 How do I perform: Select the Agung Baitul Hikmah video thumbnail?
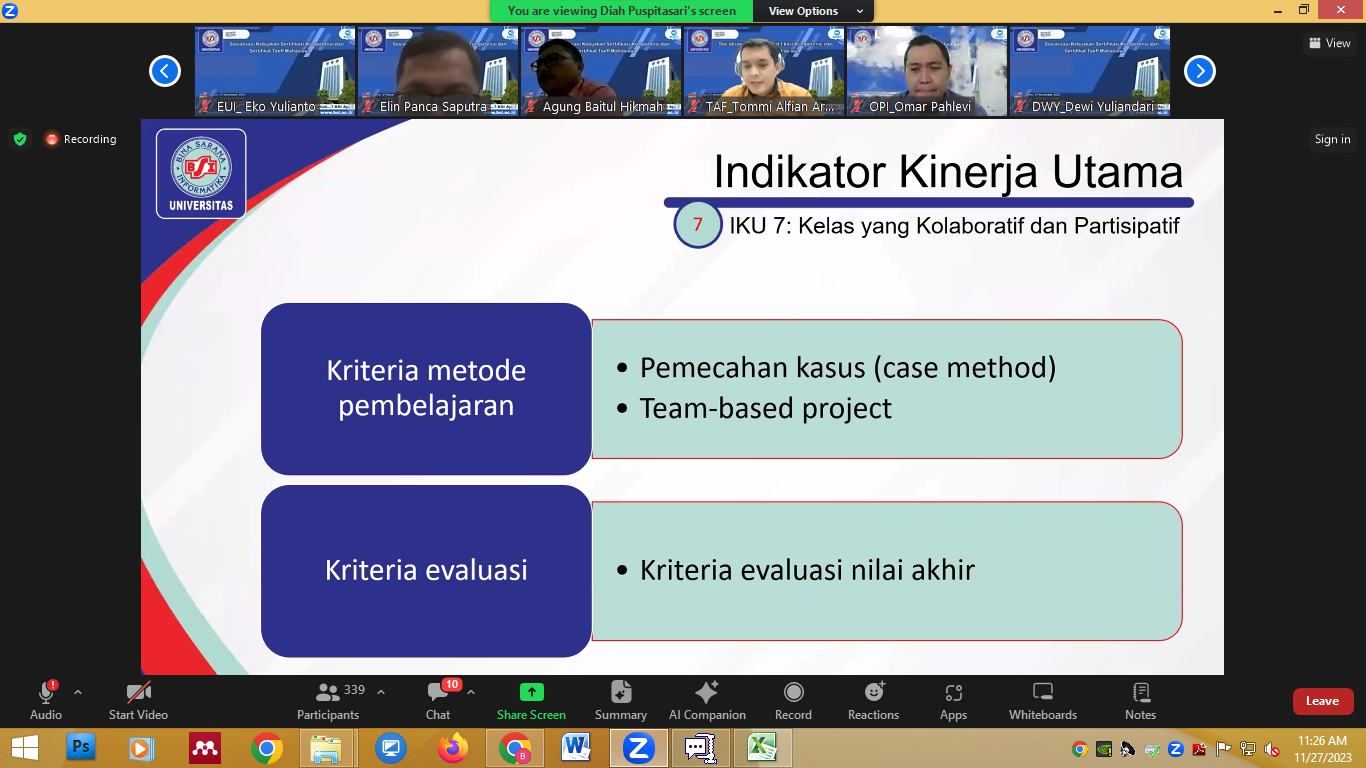point(601,71)
